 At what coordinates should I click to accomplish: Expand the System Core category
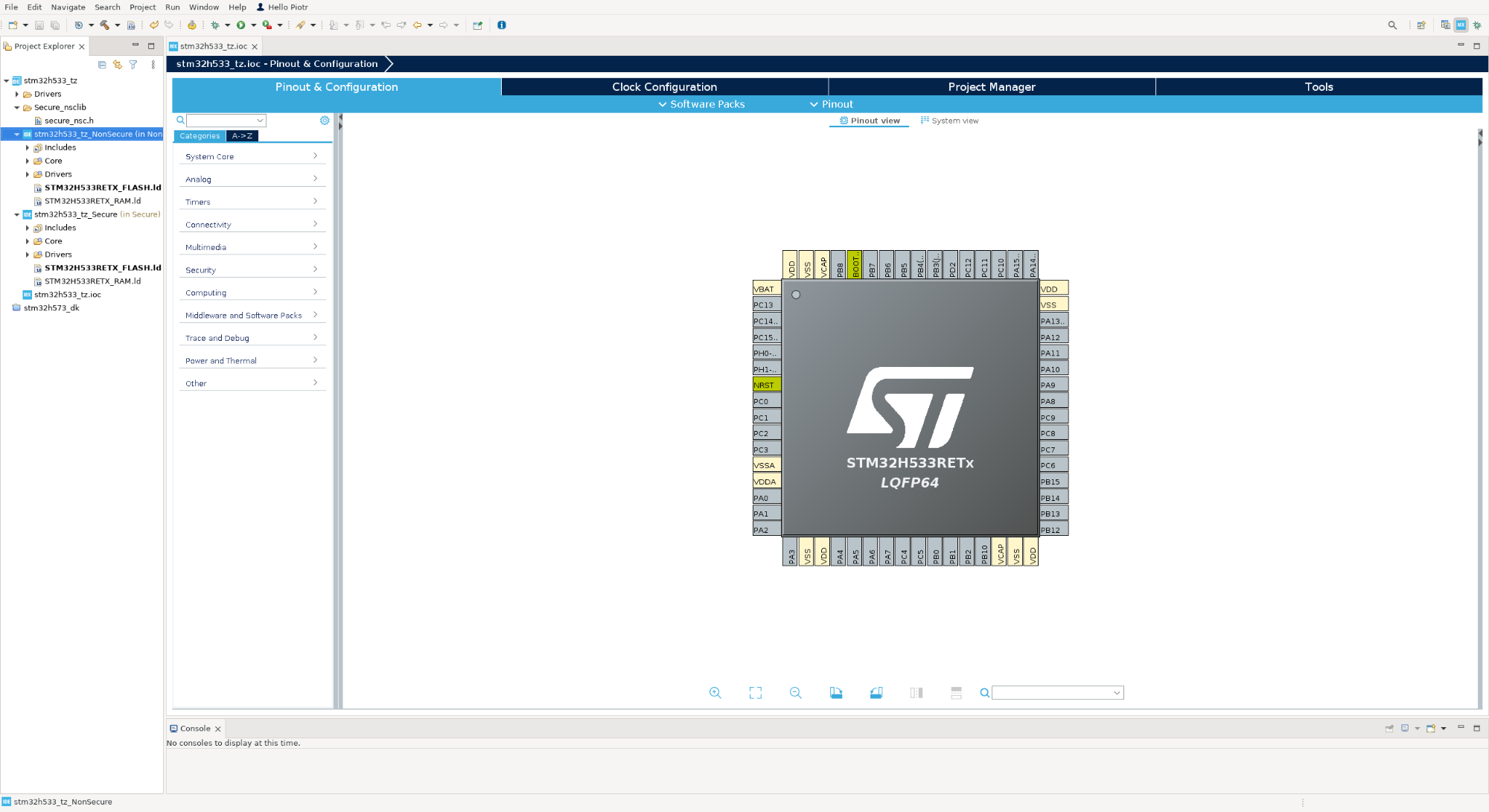point(252,156)
